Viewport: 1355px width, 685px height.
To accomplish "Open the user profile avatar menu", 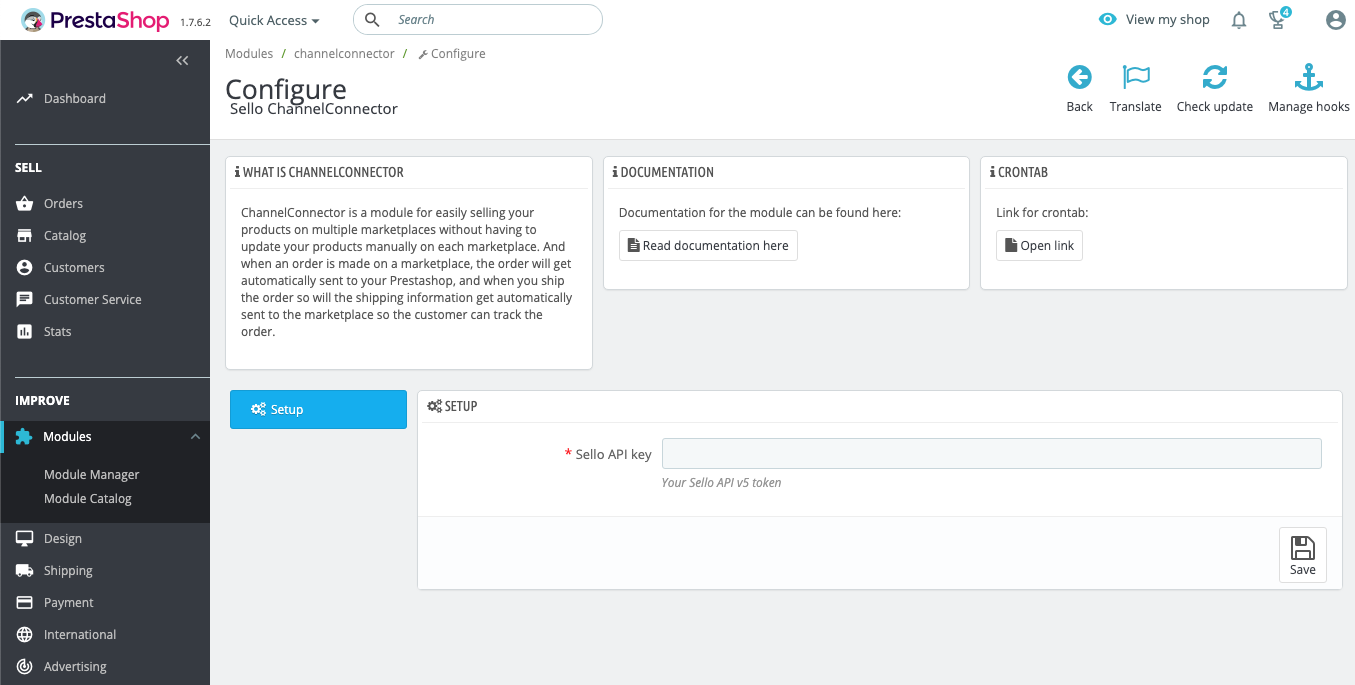I will [x=1335, y=20].
